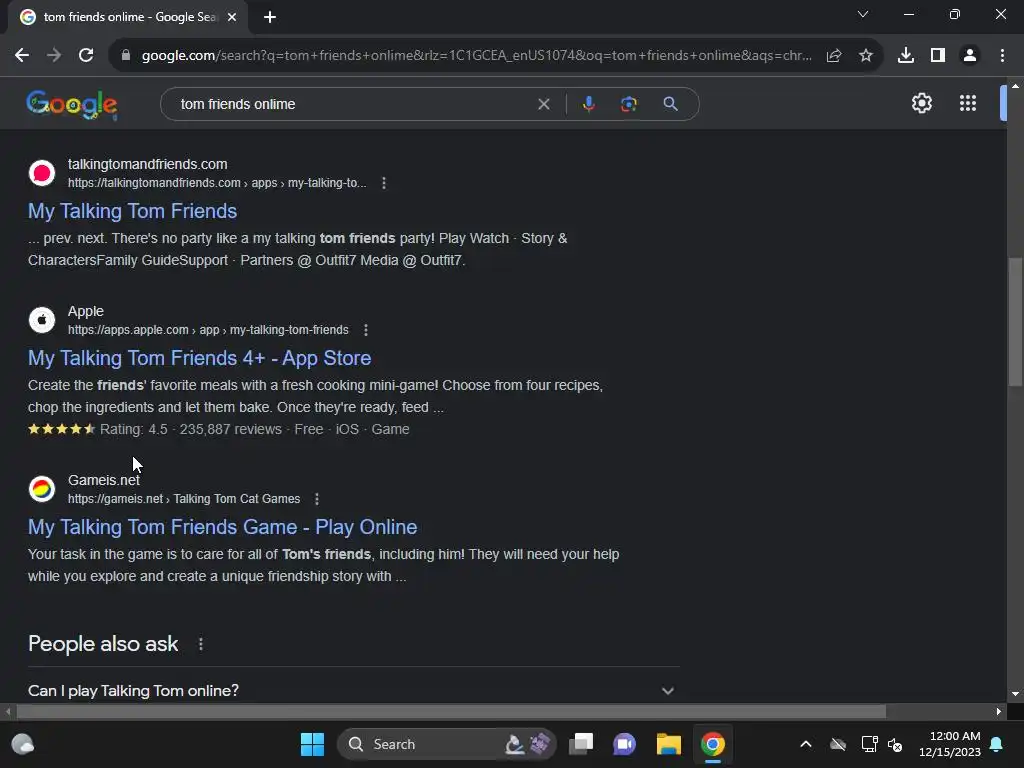This screenshot has width=1024, height=768.
Task: Open My Talking Tom Friends Game Play Online
Action: point(223,527)
